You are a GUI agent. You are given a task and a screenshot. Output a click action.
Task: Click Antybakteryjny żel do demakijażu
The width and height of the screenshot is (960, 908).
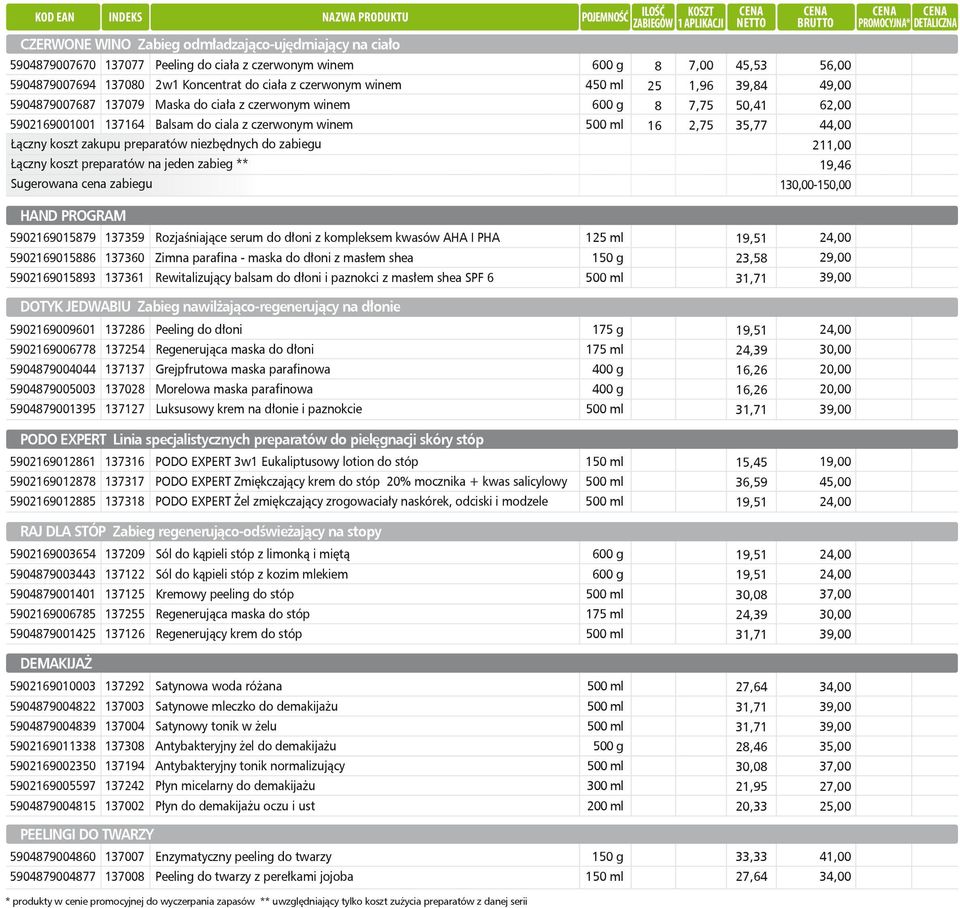click(x=246, y=746)
